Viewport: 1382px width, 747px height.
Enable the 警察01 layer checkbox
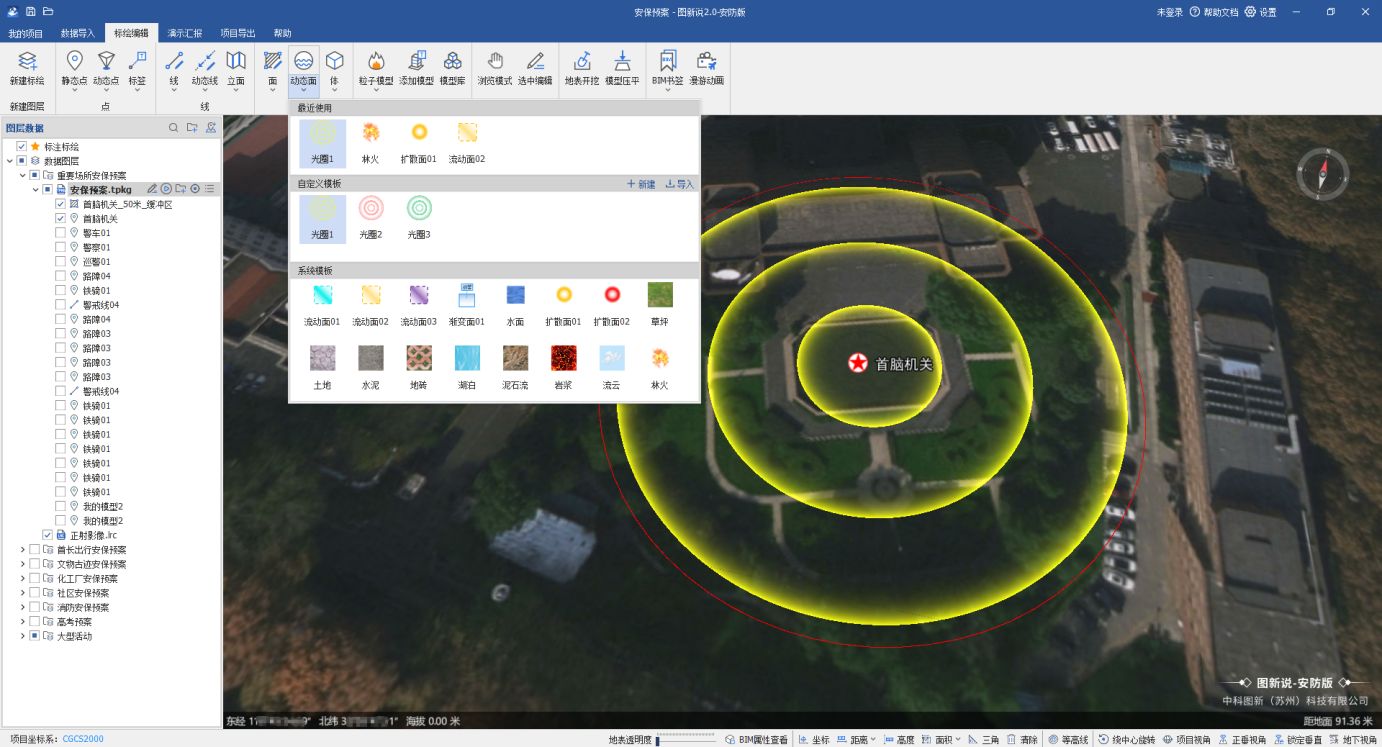pyautogui.click(x=60, y=247)
